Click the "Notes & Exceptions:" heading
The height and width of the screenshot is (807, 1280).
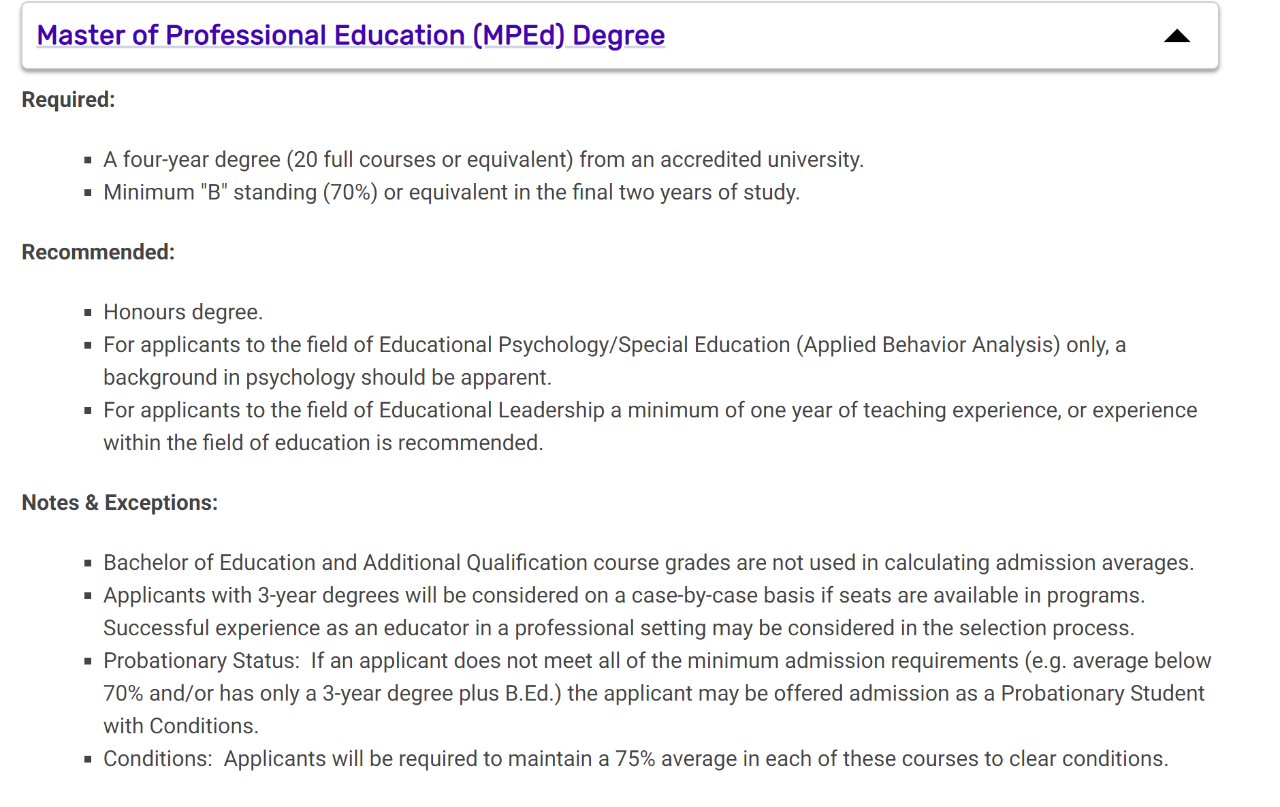pyautogui.click(x=119, y=502)
